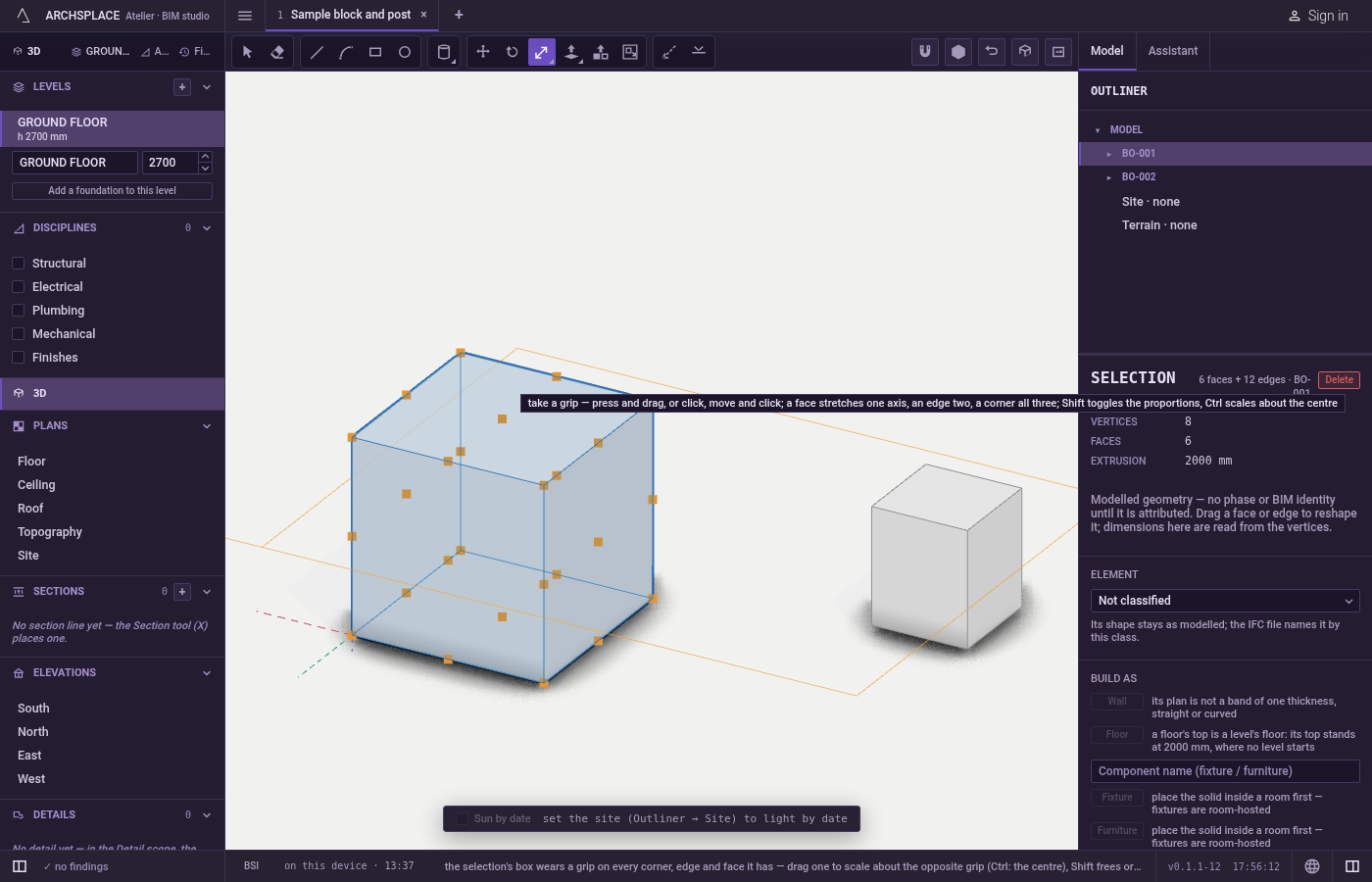Tick the Structural discipline checkbox
1372x882 pixels.
pyautogui.click(x=18, y=263)
